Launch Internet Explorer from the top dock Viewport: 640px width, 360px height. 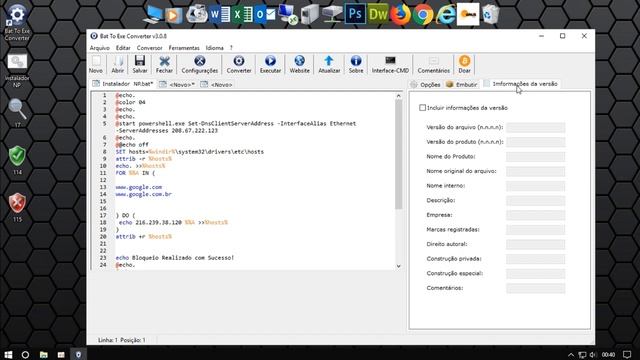pos(446,14)
